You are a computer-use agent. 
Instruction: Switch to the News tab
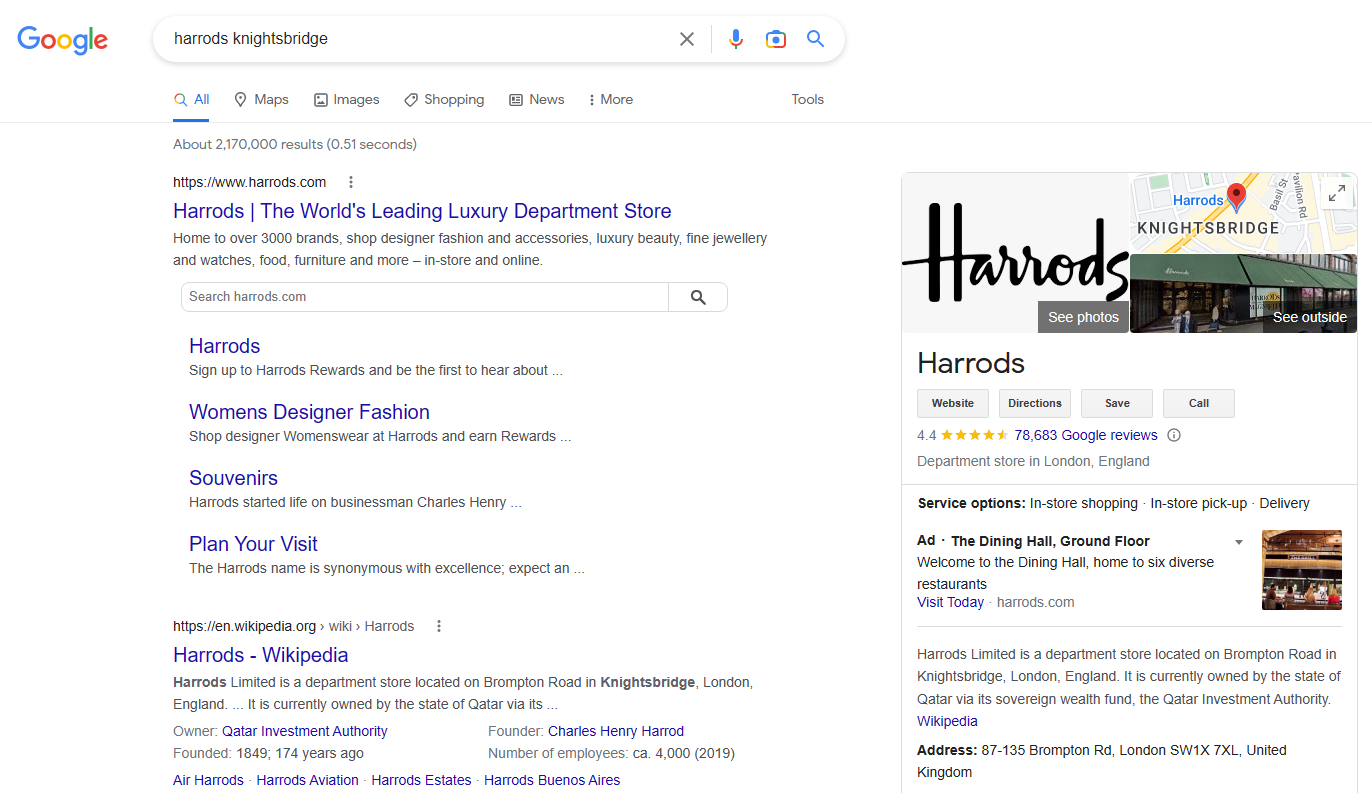tap(537, 99)
